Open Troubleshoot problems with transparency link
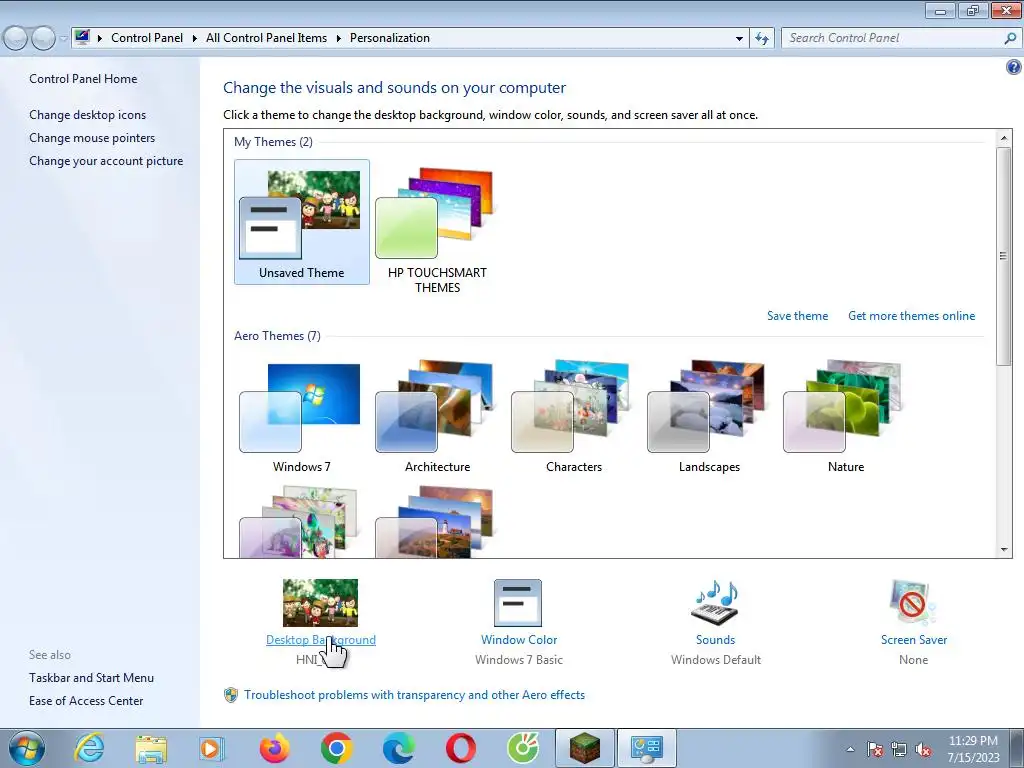This screenshot has width=1024, height=768. (x=415, y=695)
